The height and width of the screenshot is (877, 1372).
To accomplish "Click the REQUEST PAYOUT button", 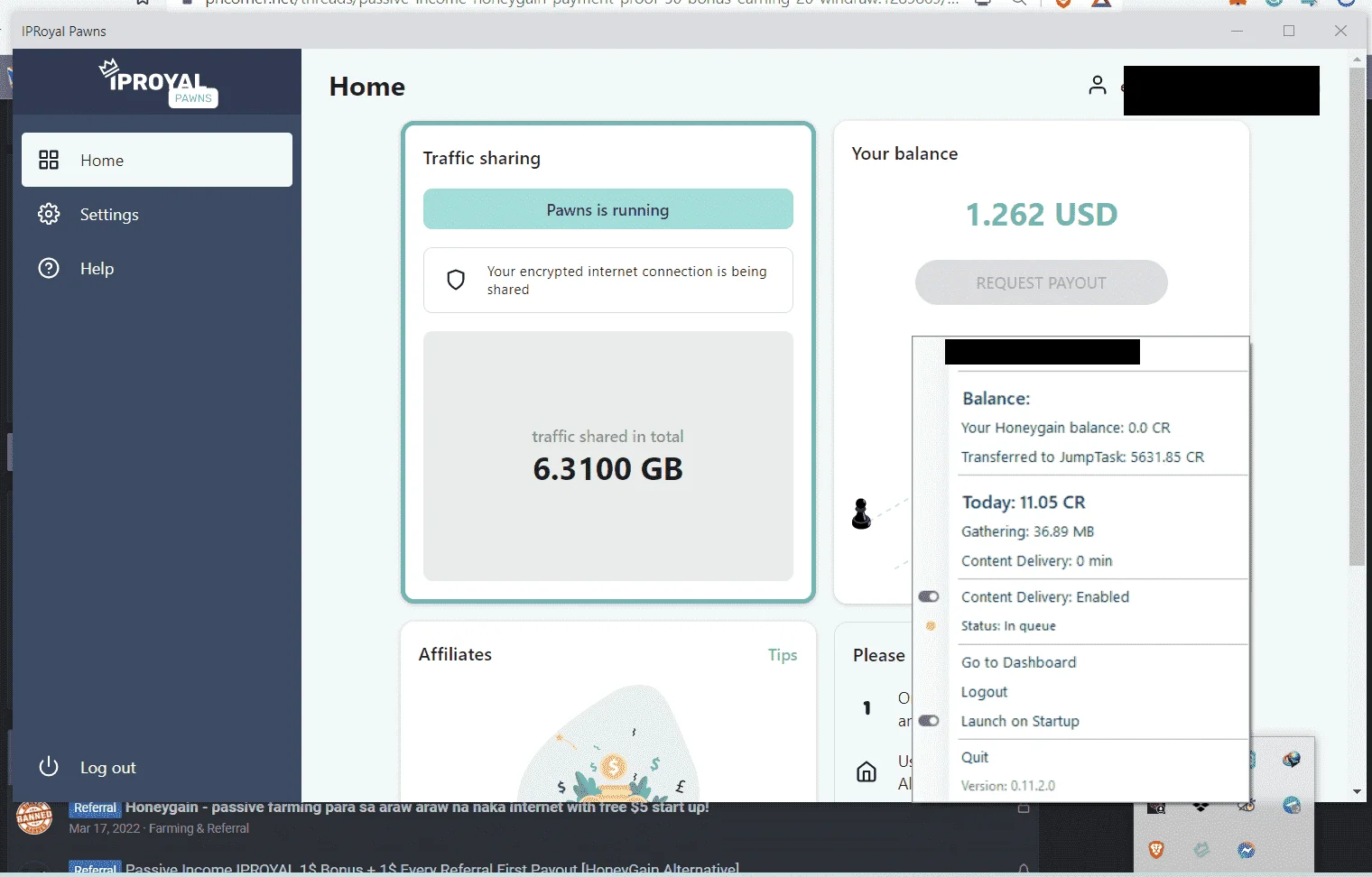I will click(x=1042, y=282).
